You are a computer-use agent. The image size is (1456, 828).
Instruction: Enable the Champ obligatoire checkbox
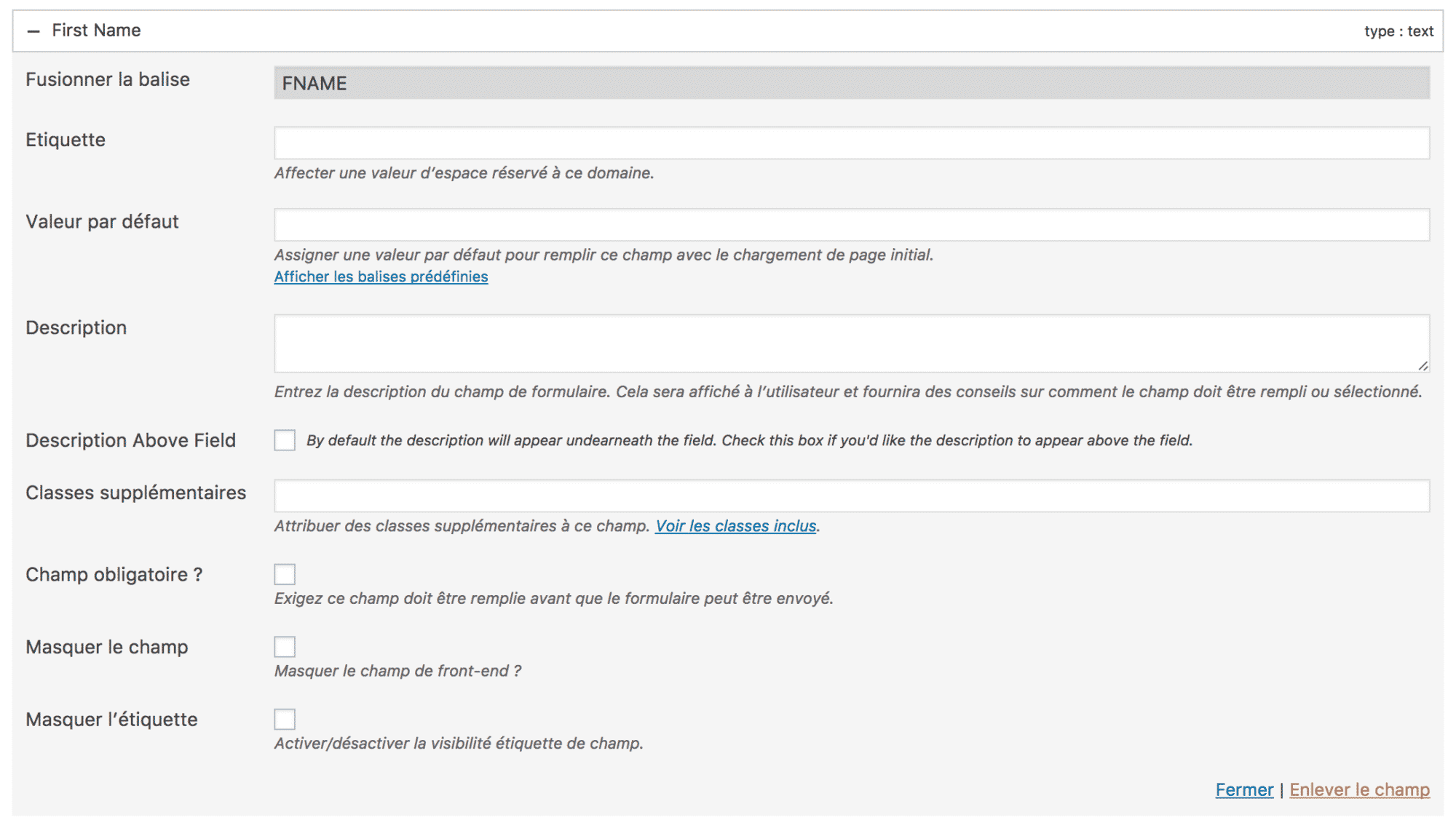click(285, 574)
